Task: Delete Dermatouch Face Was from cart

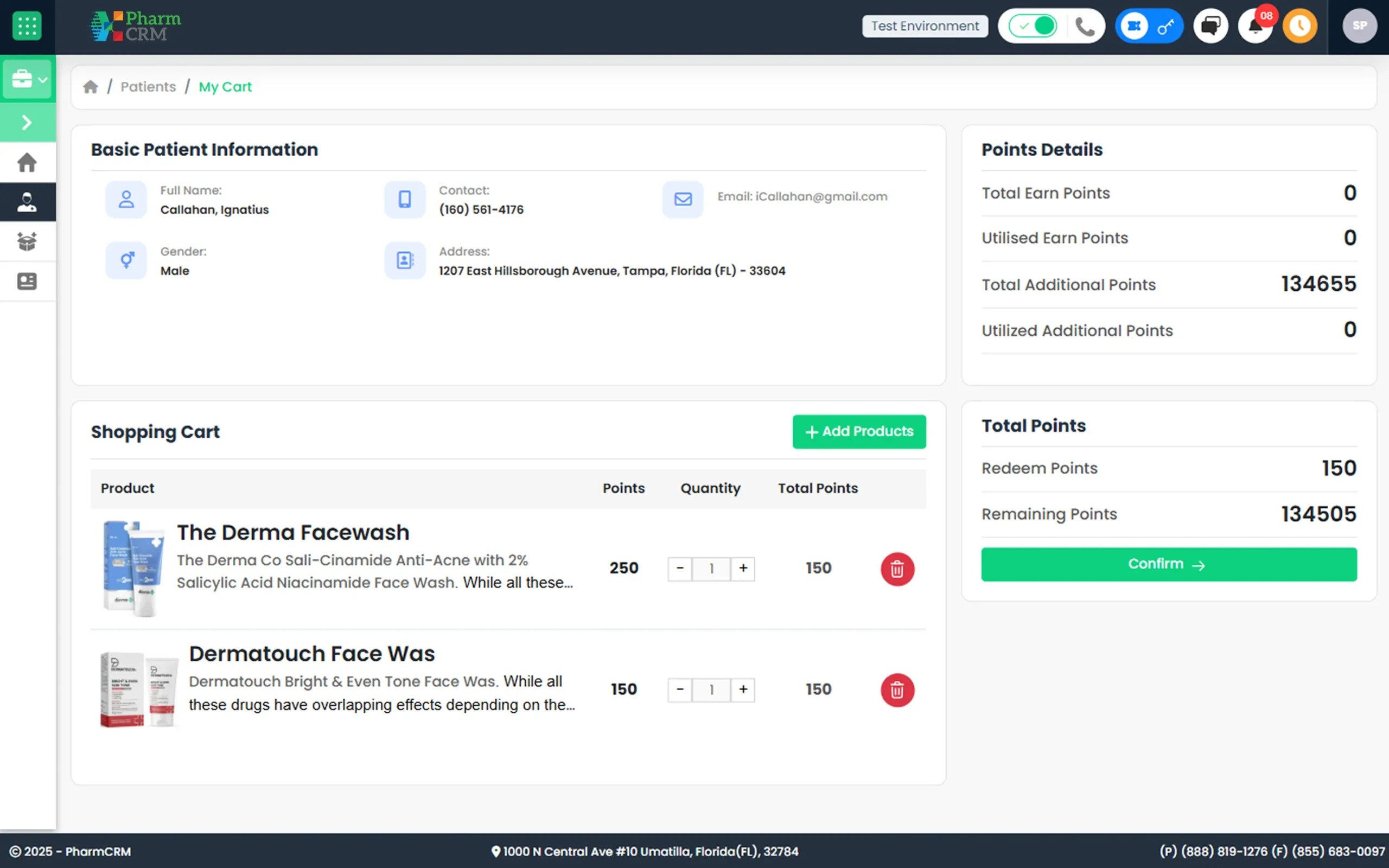Action: tap(897, 690)
